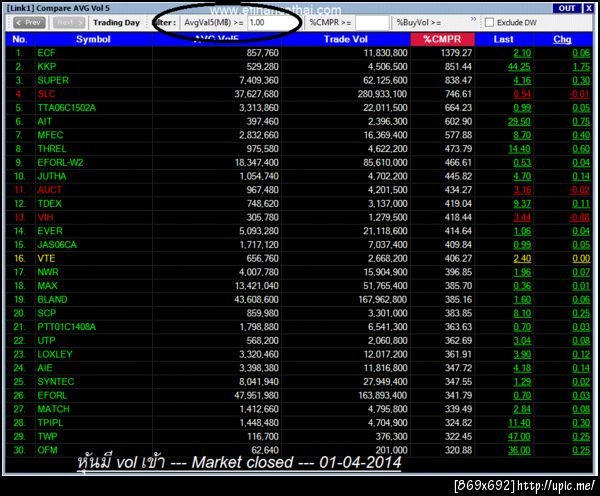This screenshot has width=600, height=496.
Task: Open the SUPER stock symbol
Action: point(53,80)
